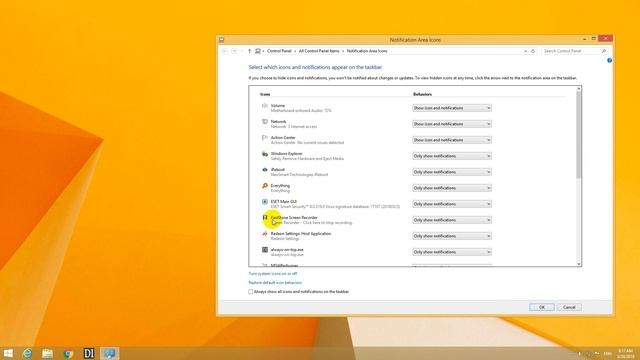Click the Cancel button
Screen dimensions: 640x360
point(569,307)
